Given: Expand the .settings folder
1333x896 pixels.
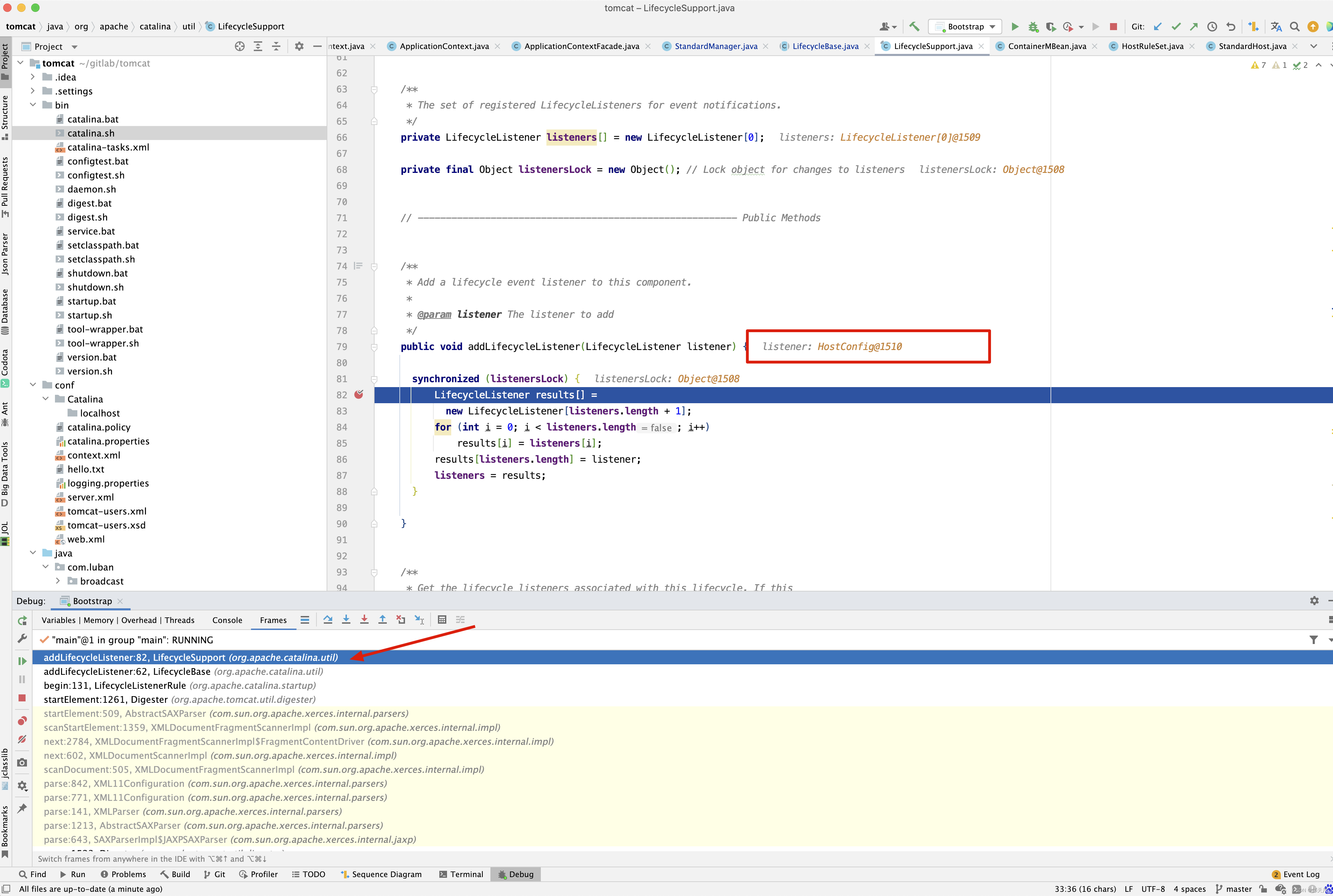Looking at the screenshot, I should (33, 91).
